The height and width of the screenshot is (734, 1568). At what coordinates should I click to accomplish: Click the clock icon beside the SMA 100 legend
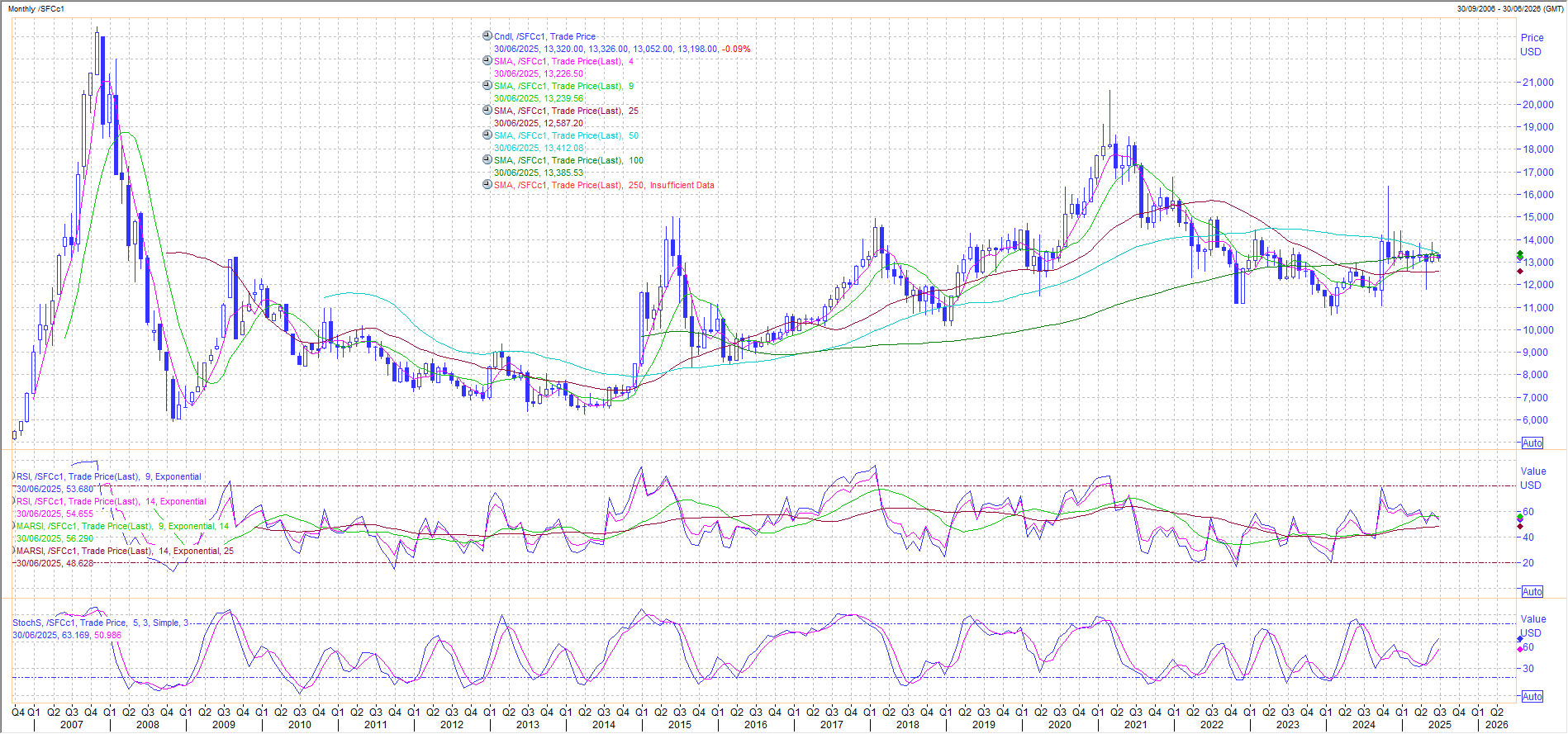pyautogui.click(x=487, y=159)
